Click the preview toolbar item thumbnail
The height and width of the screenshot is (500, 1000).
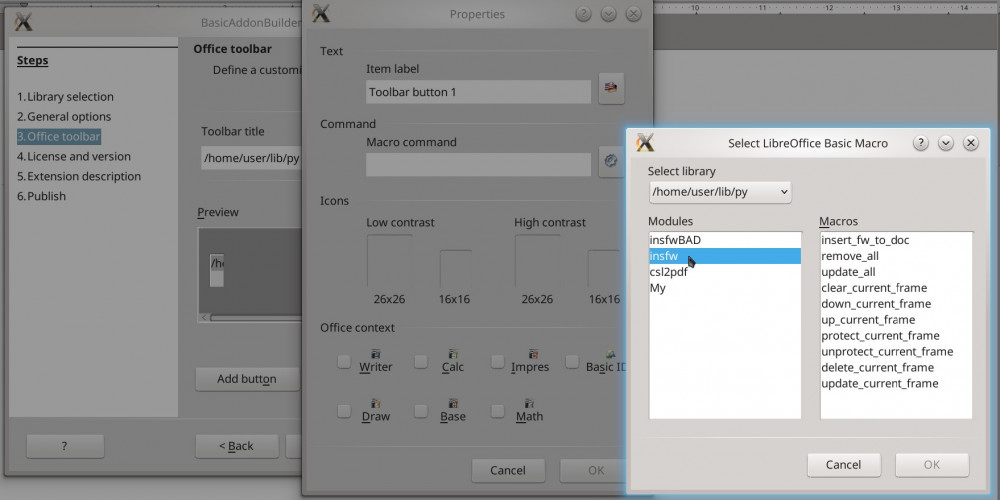click(x=217, y=270)
